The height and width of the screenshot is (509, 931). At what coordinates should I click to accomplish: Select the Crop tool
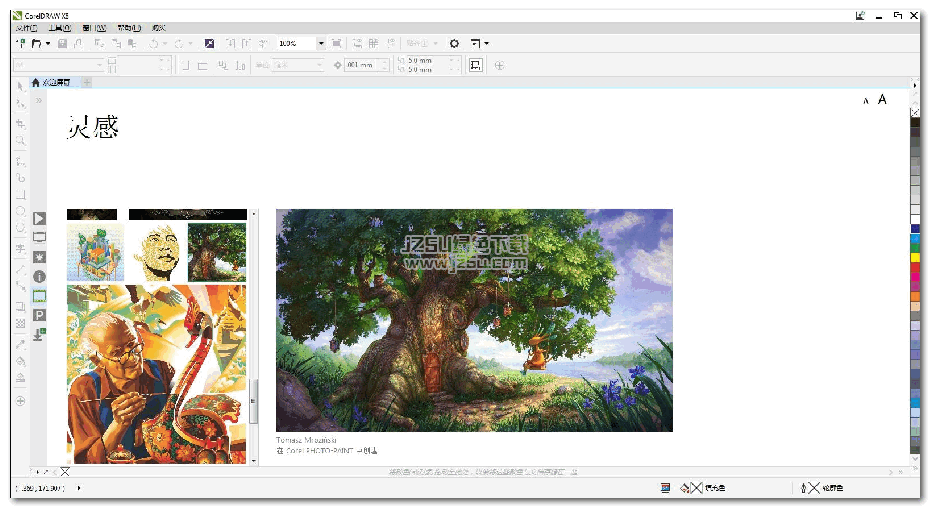[20, 124]
